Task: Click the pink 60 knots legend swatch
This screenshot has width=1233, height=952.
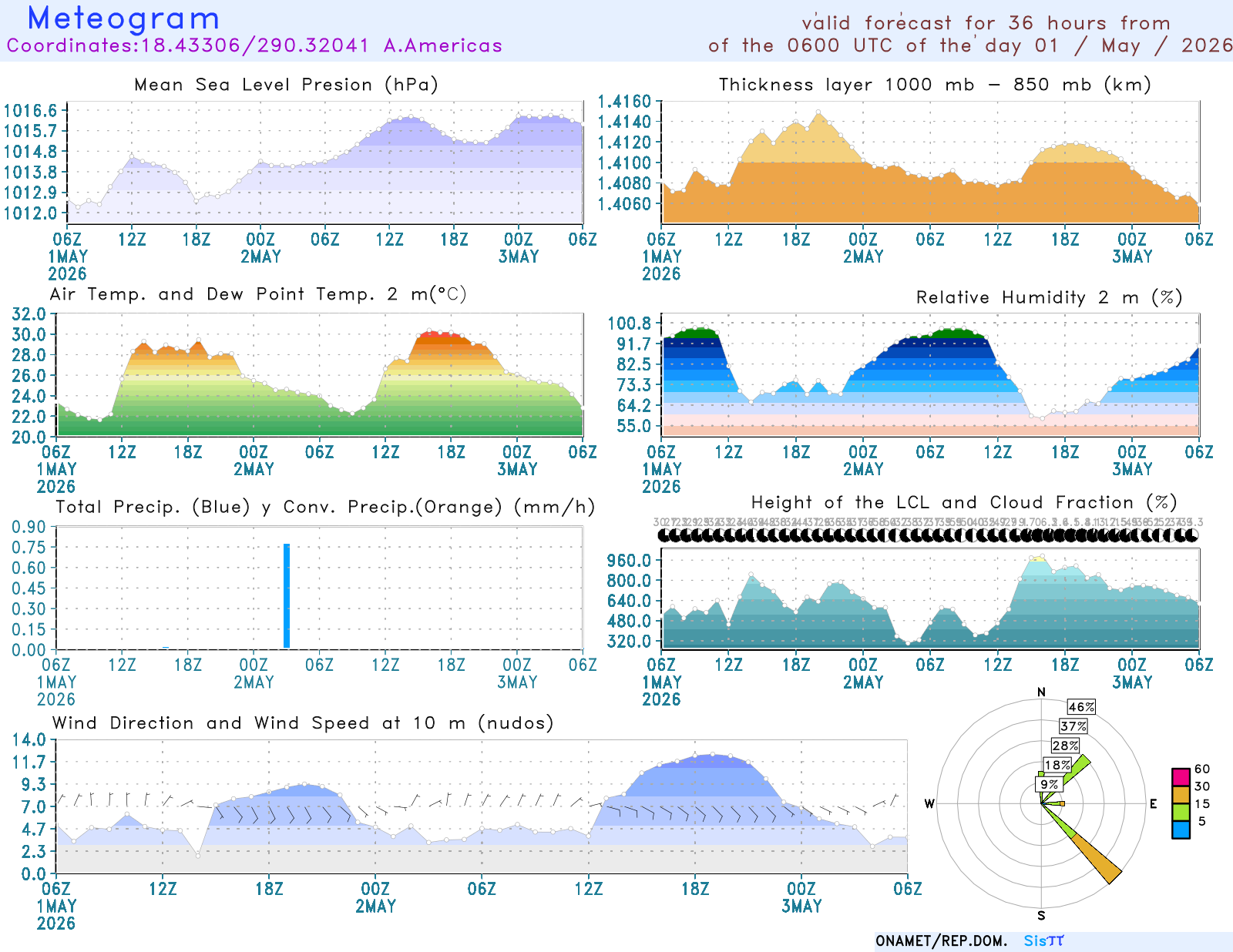Action: tap(1181, 776)
